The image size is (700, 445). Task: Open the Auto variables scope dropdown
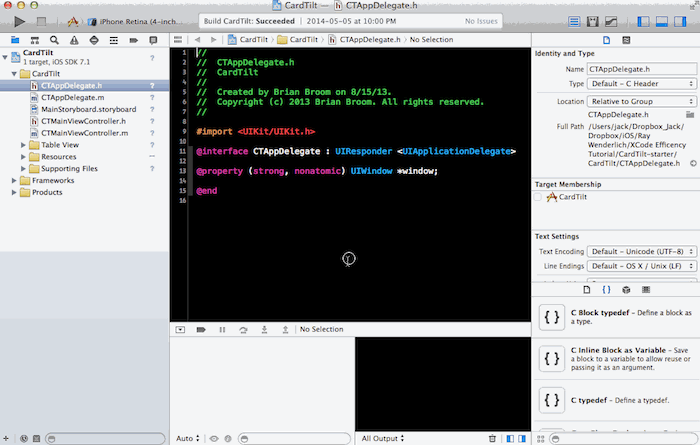[188, 438]
